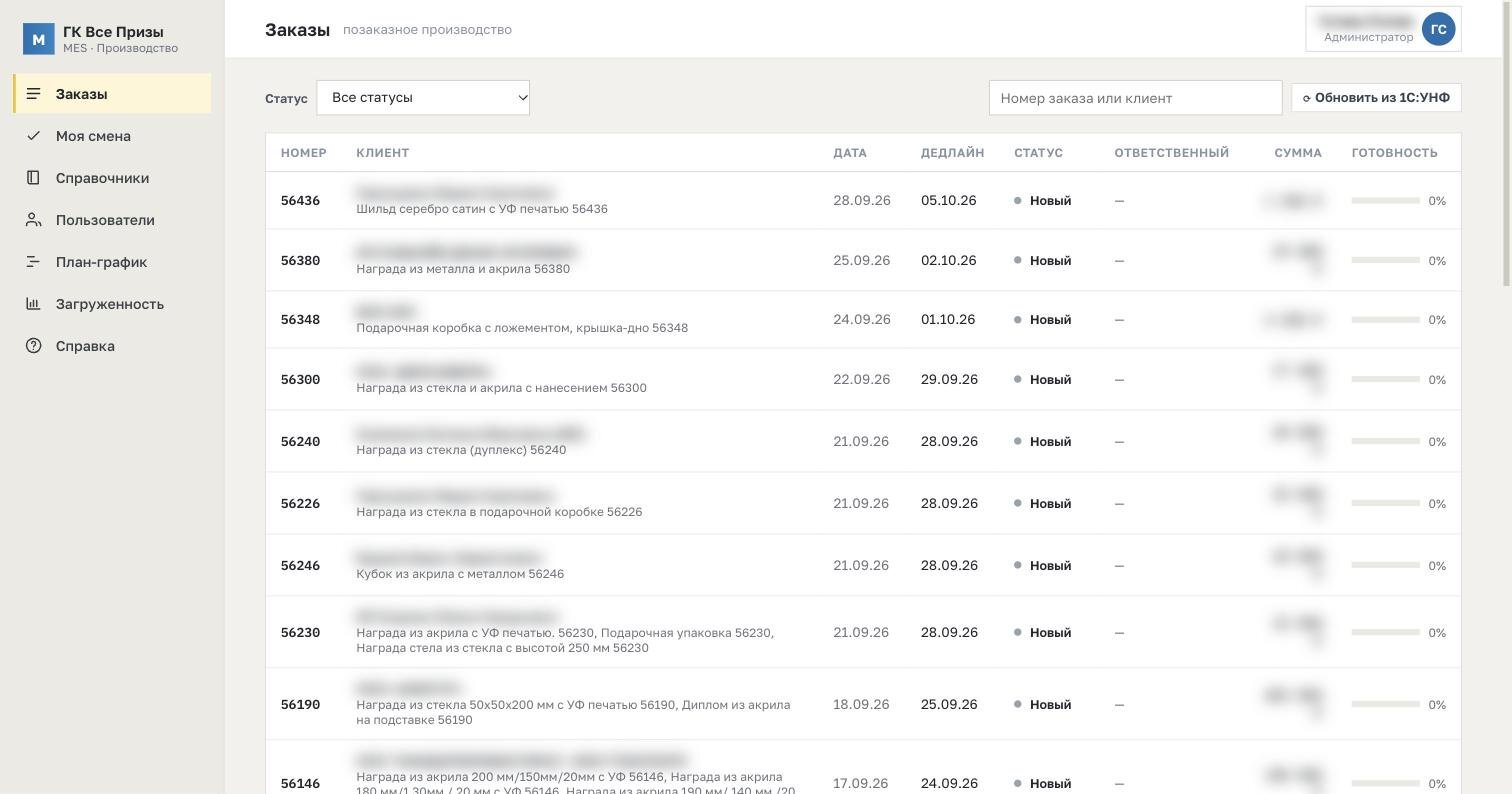Sort by the Дедлайн column header

(952, 153)
